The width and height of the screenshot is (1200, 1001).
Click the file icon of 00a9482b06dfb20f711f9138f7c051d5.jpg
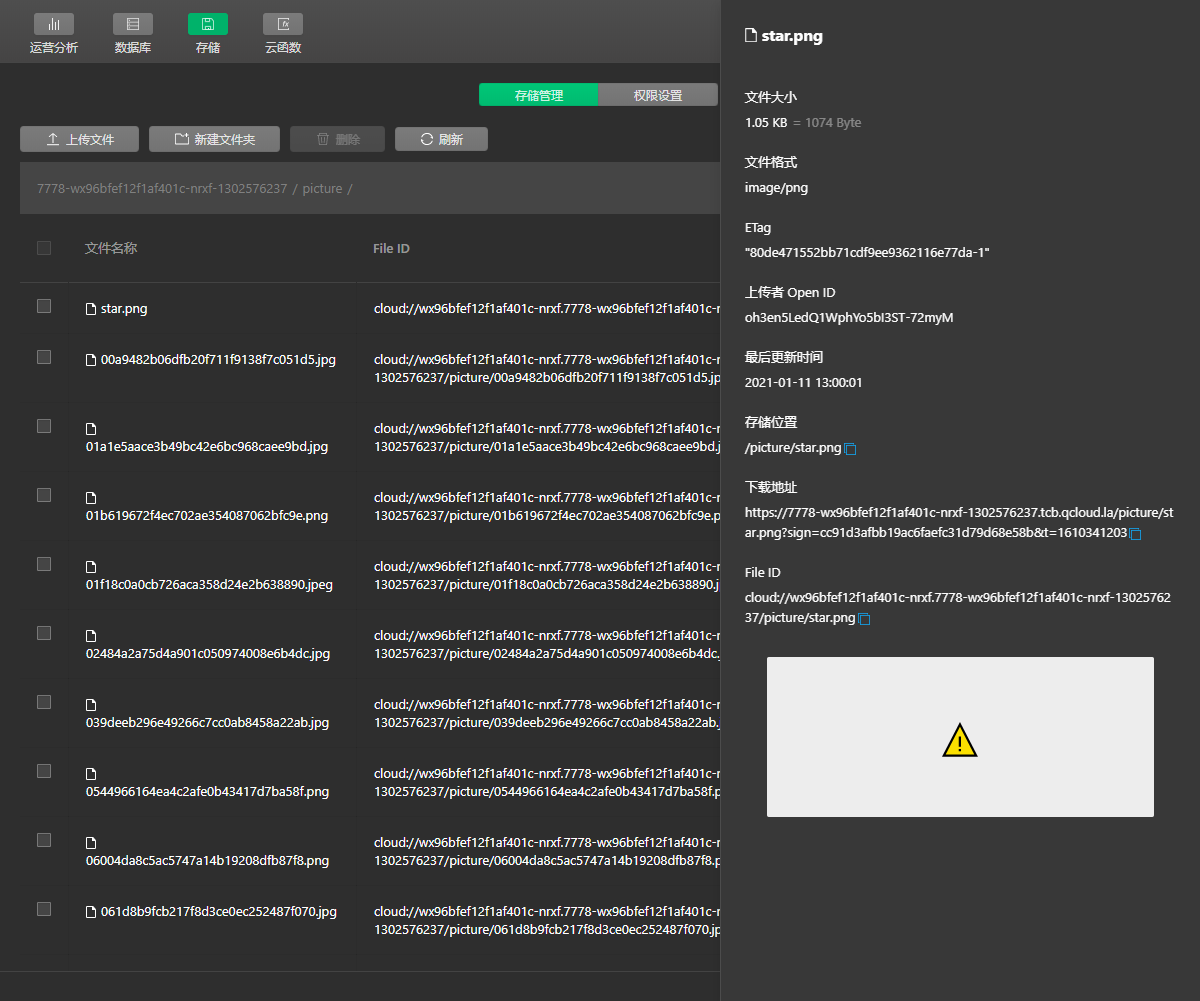(x=91, y=360)
